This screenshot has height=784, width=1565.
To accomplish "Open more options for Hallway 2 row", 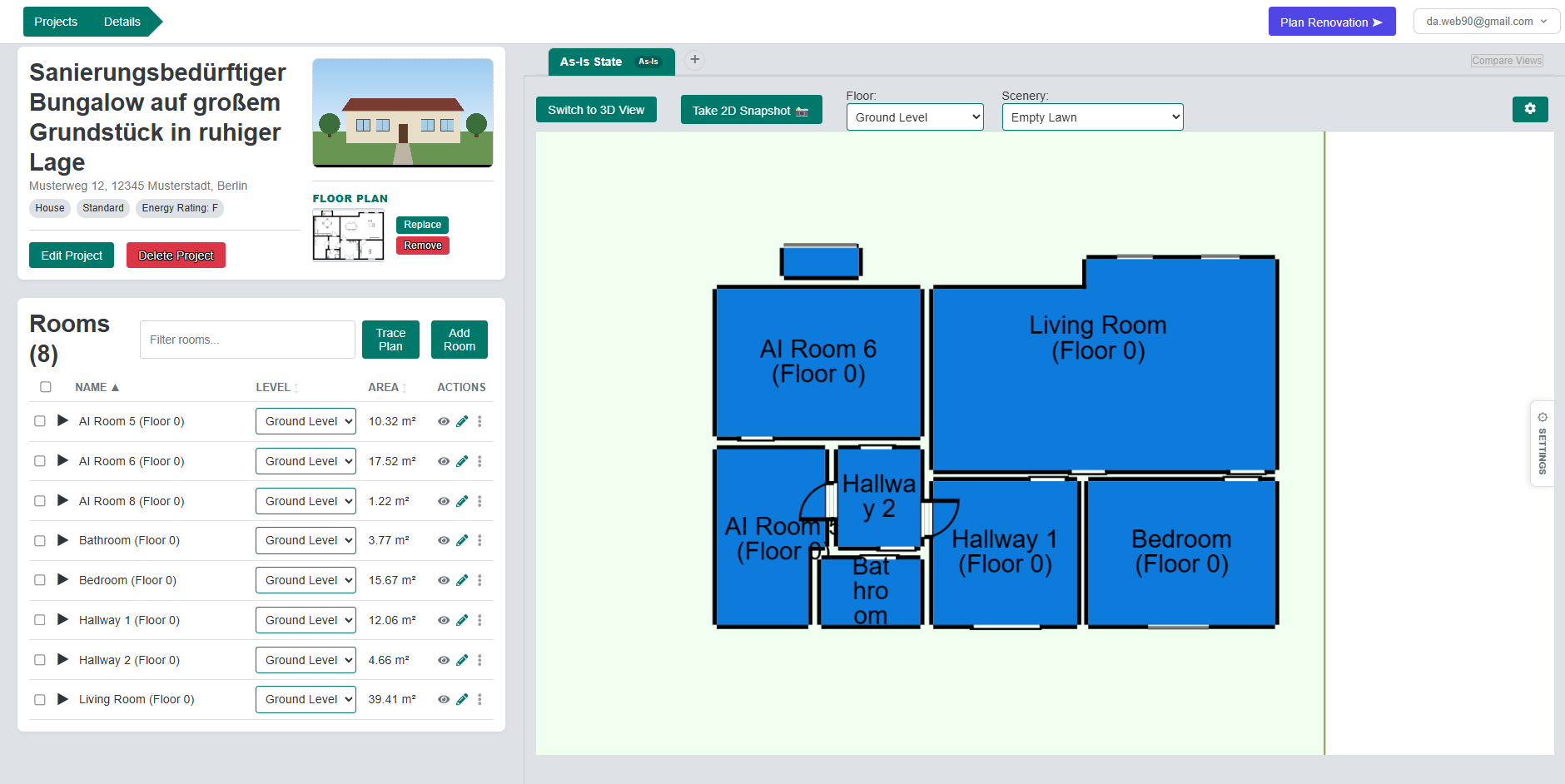I will pos(479,660).
